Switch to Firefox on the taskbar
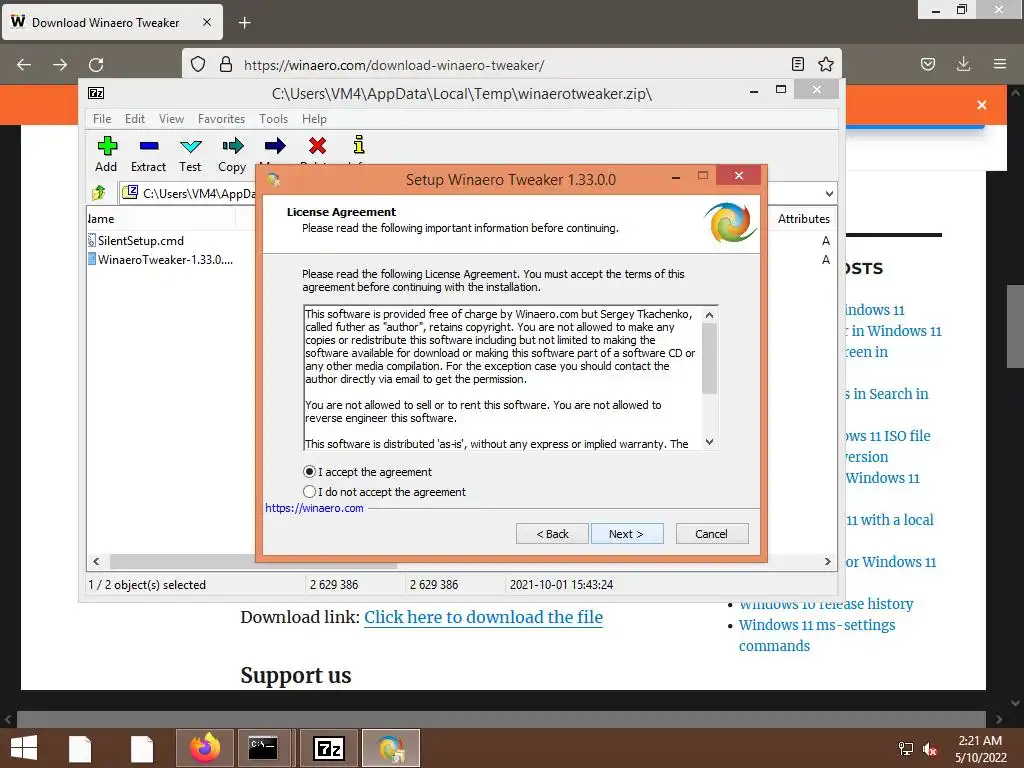Image resolution: width=1024 pixels, height=768 pixels. tap(205, 748)
